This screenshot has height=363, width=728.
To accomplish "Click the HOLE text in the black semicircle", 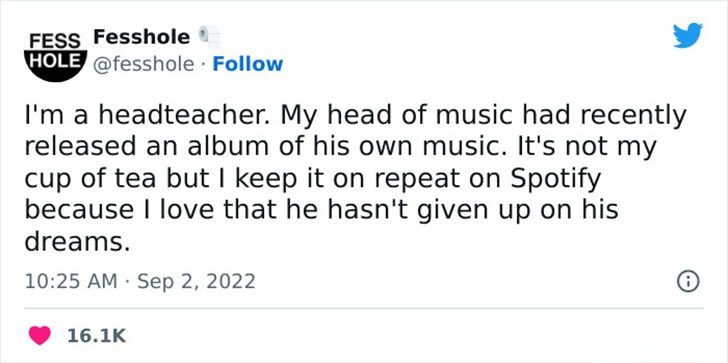I will (56, 61).
